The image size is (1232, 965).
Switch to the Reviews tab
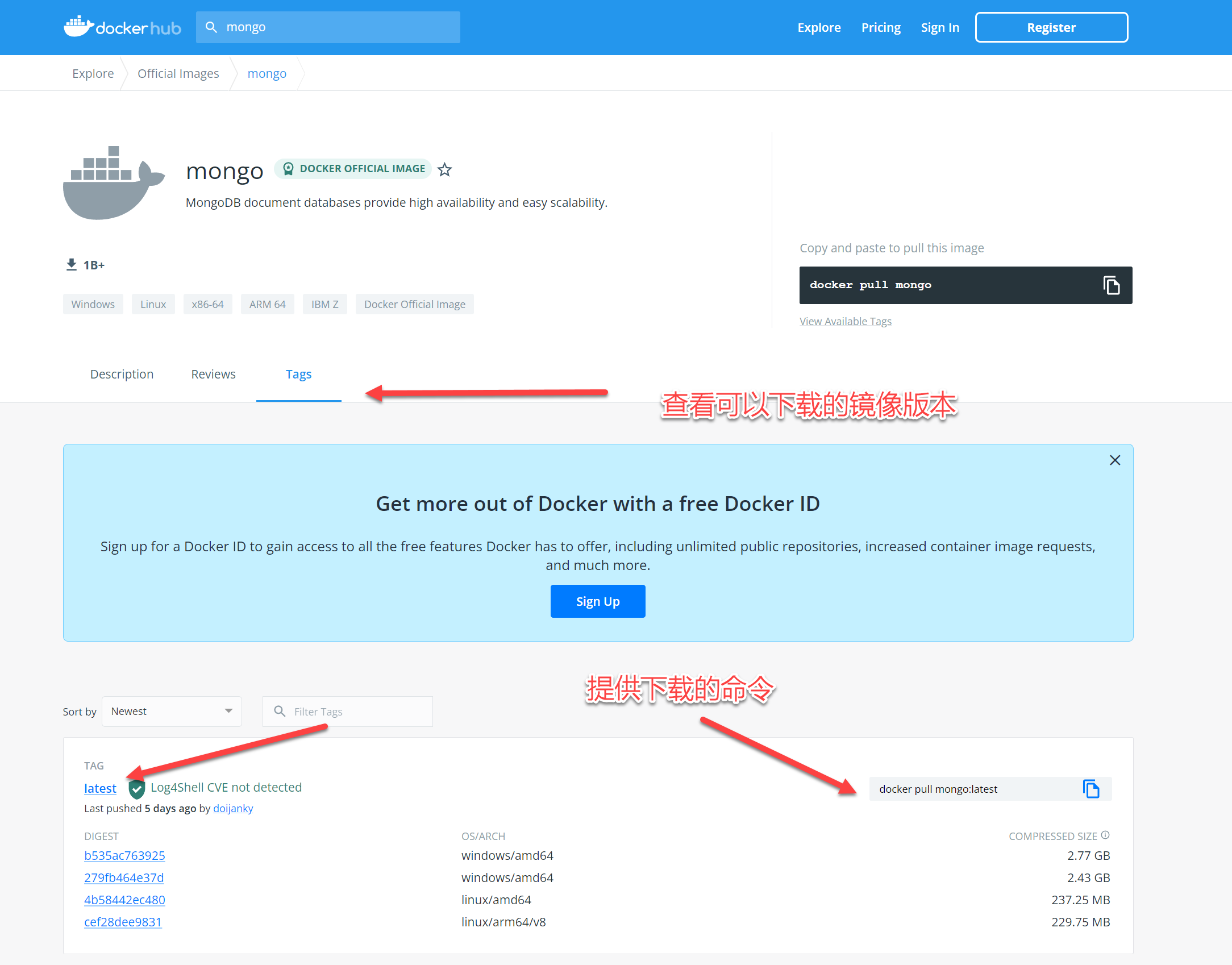click(x=213, y=374)
